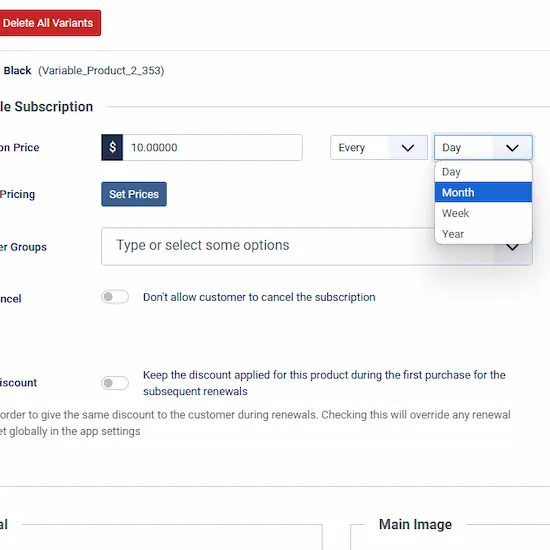Click the Variable_Product_2_353 SKU text
Screen dimensions: 550x550
101,71
